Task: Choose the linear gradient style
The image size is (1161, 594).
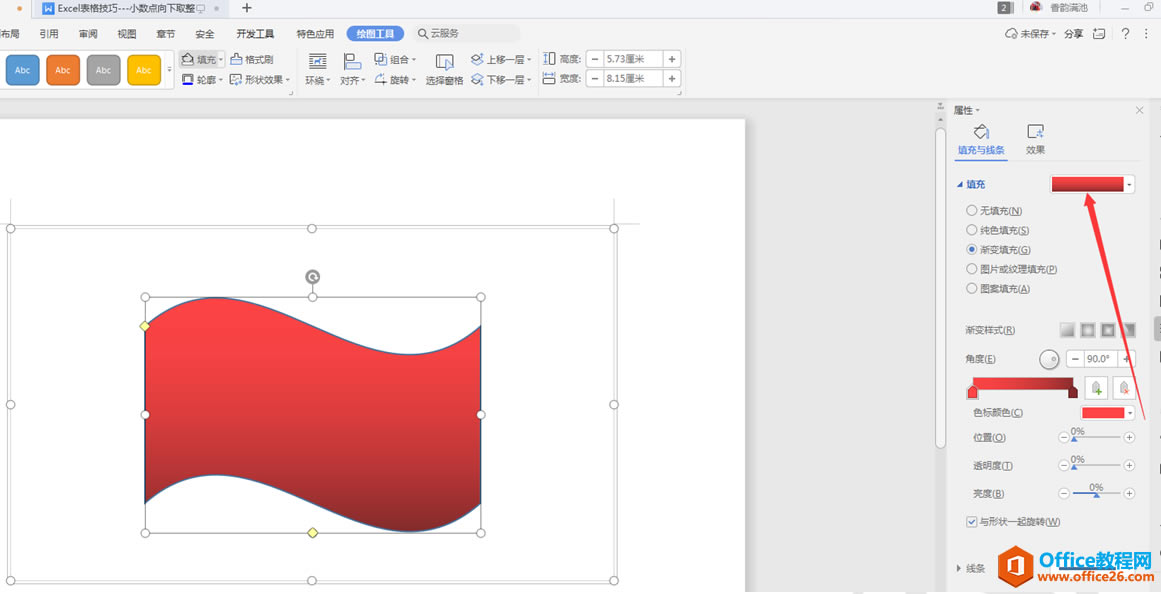Action: point(1067,330)
